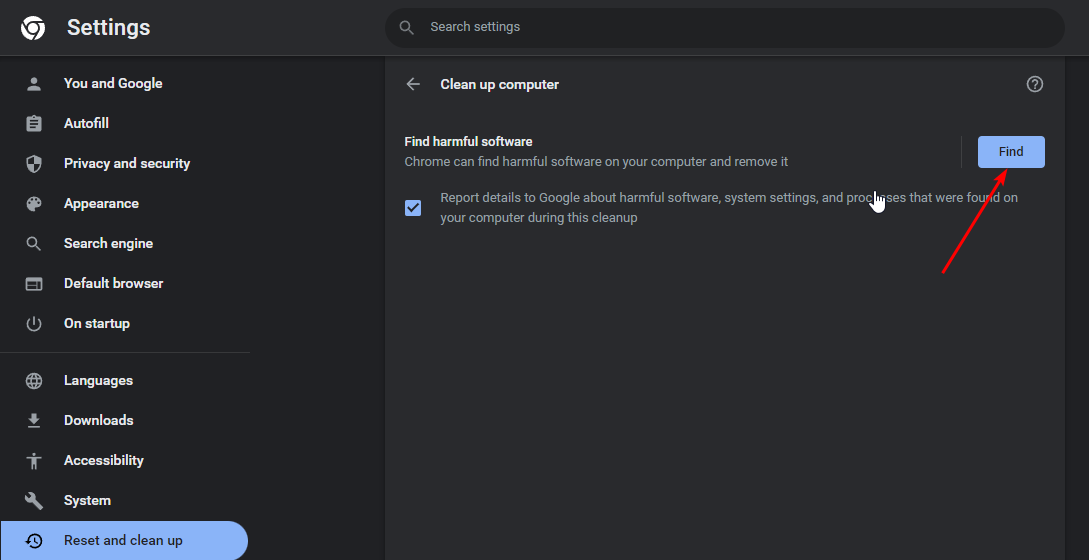The height and width of the screenshot is (560, 1089).
Task: Type in the Search settings field
Action: [x=740, y=27]
